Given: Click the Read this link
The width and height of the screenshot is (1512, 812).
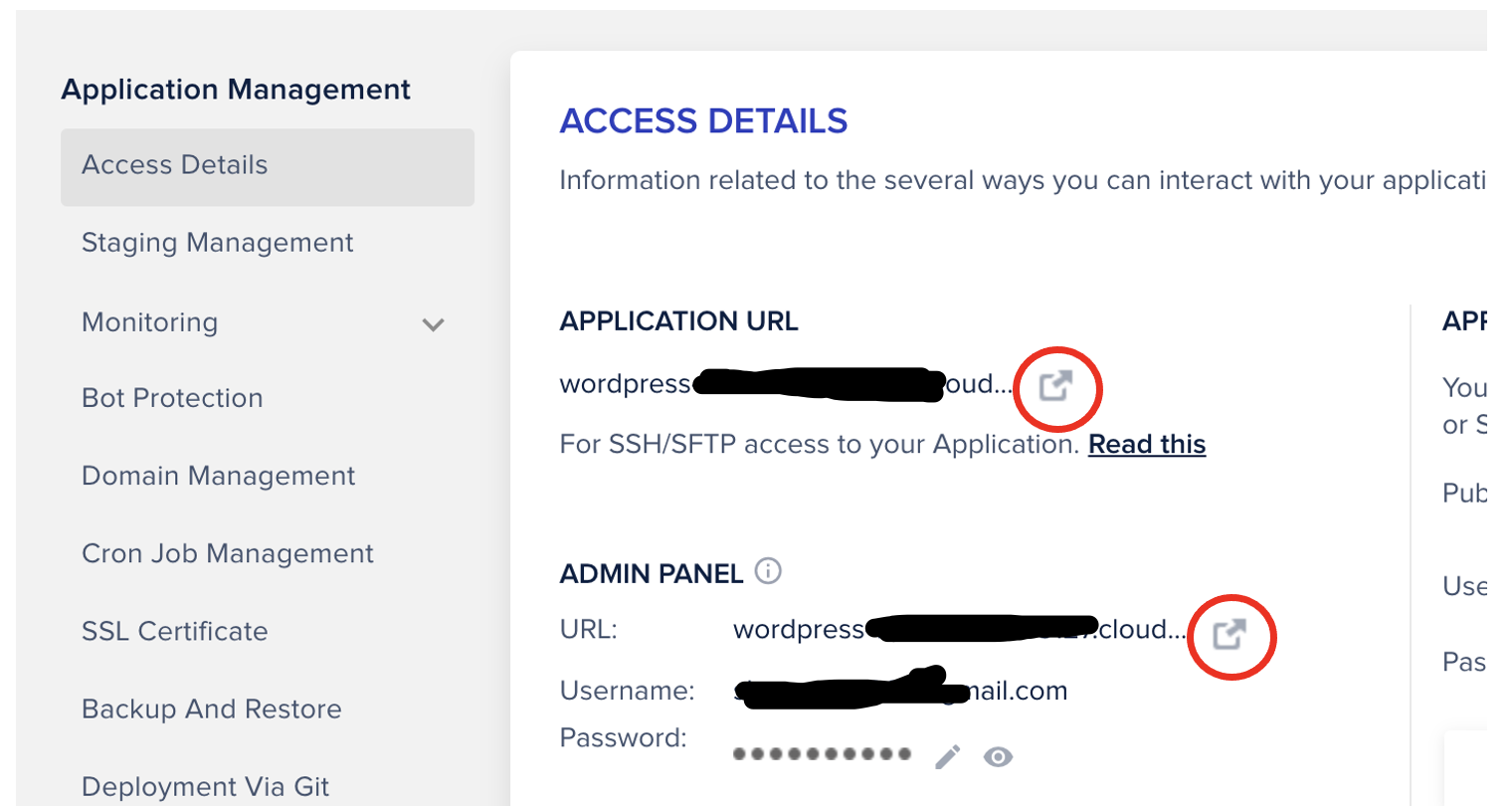Looking at the screenshot, I should click(1146, 444).
